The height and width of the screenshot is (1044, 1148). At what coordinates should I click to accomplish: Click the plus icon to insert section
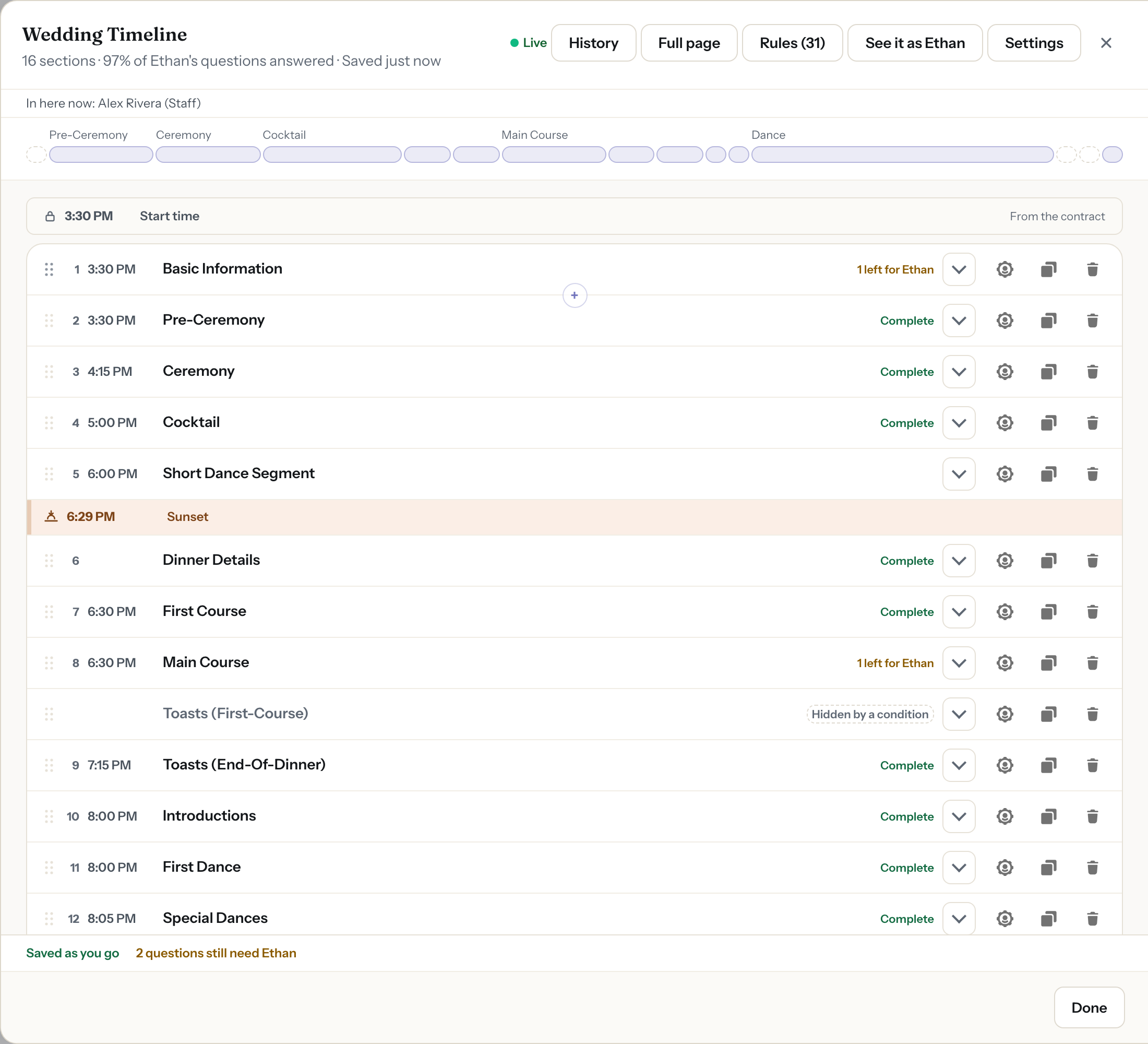click(x=575, y=295)
